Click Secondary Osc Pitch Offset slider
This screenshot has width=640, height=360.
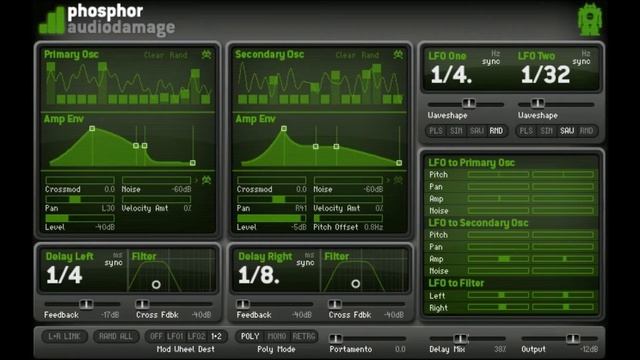348,218
